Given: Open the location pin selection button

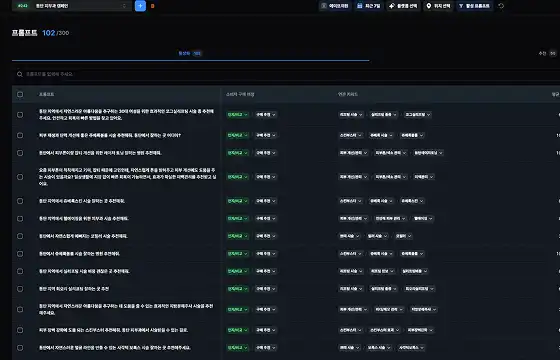Looking at the screenshot, I should 438,6.
